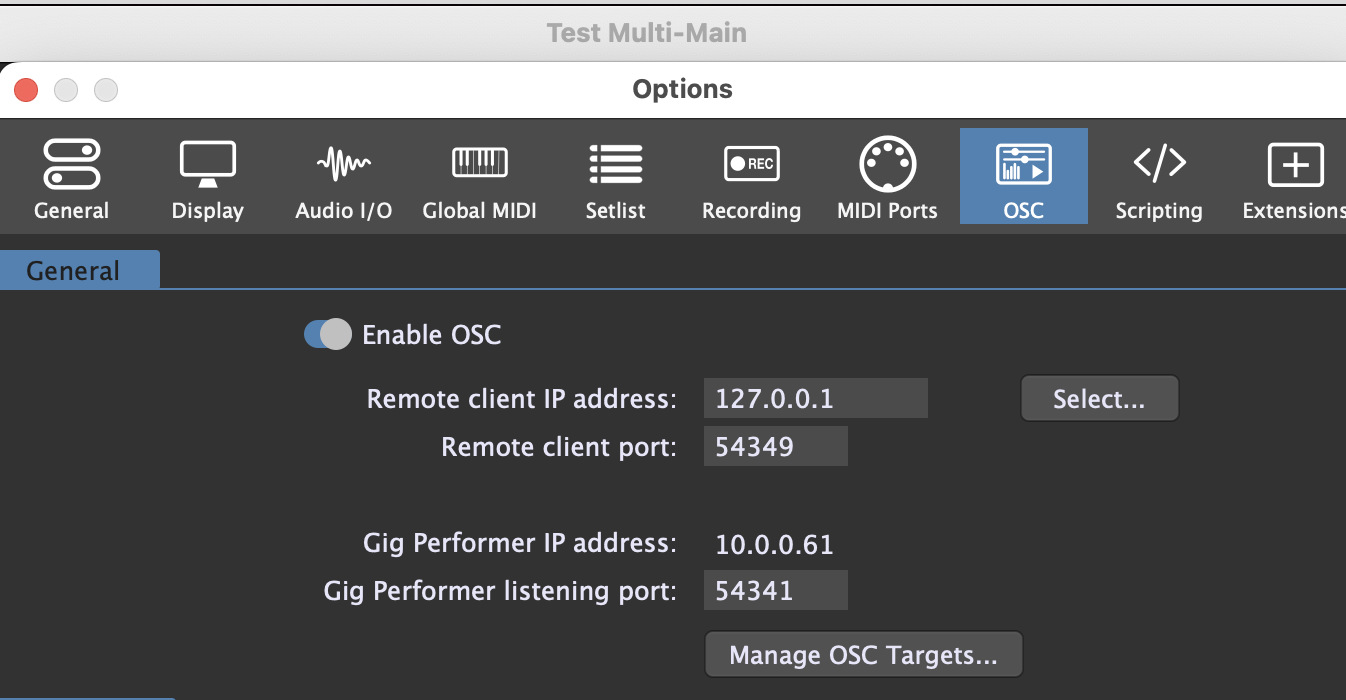Click the Remote client IP address field
The height and width of the screenshot is (700, 1346).
pyautogui.click(x=815, y=399)
